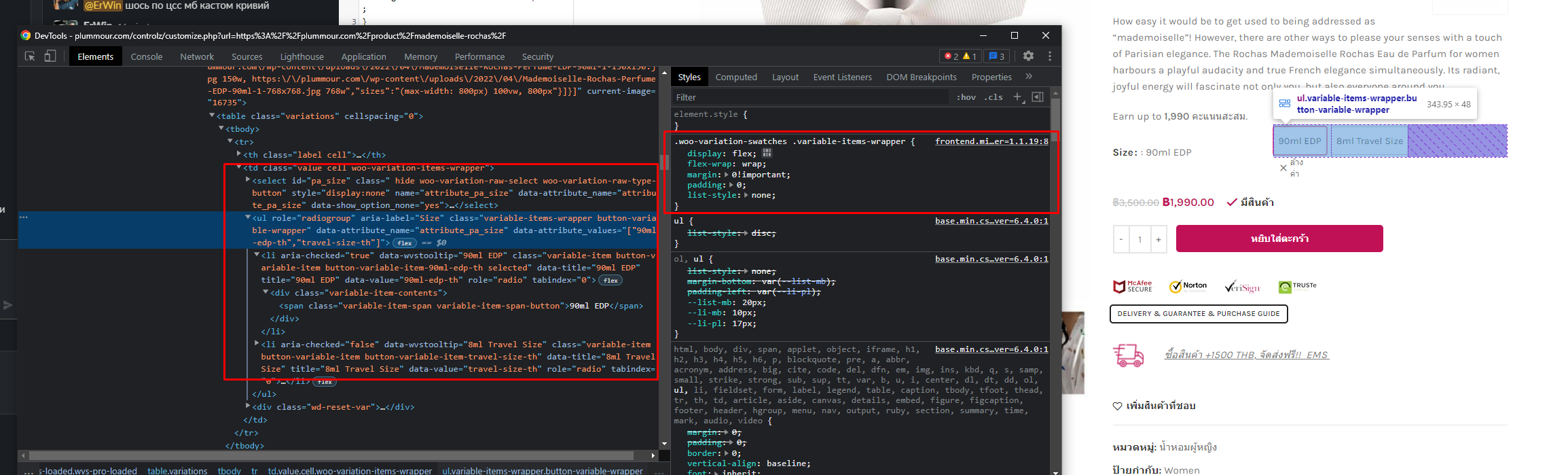
Task: Click the quantity input field
Action: [x=1139, y=239]
